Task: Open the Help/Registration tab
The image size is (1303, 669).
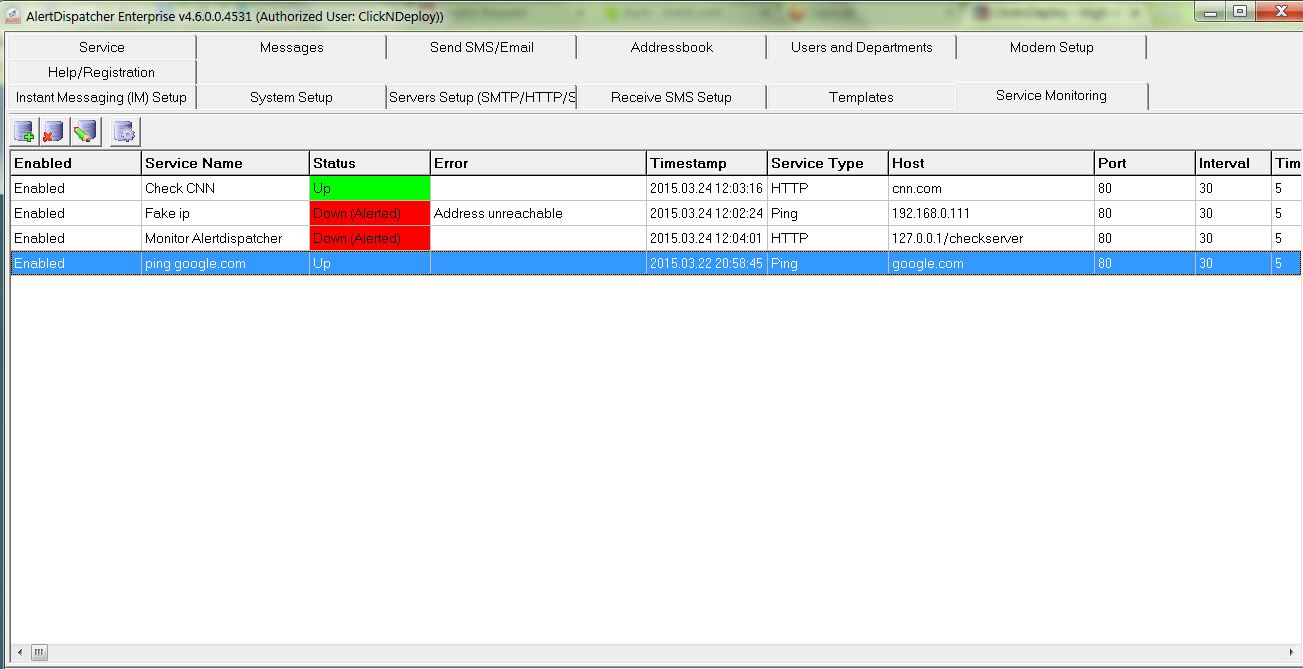Action: [102, 72]
